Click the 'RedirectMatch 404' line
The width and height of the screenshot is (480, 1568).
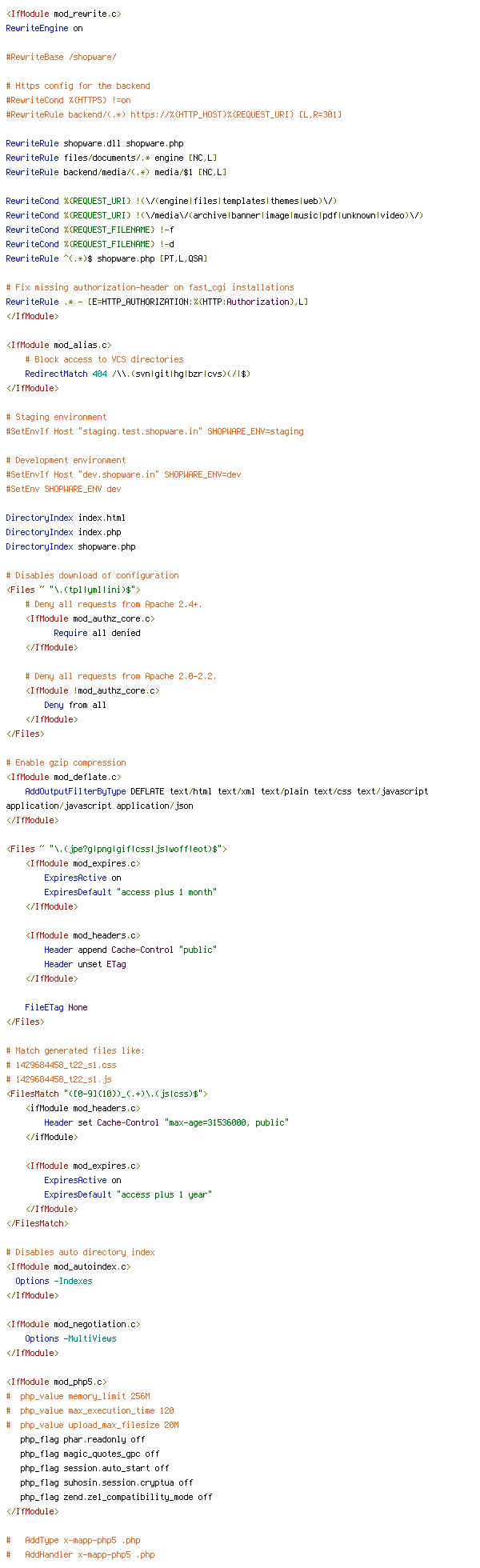[x=138, y=374]
